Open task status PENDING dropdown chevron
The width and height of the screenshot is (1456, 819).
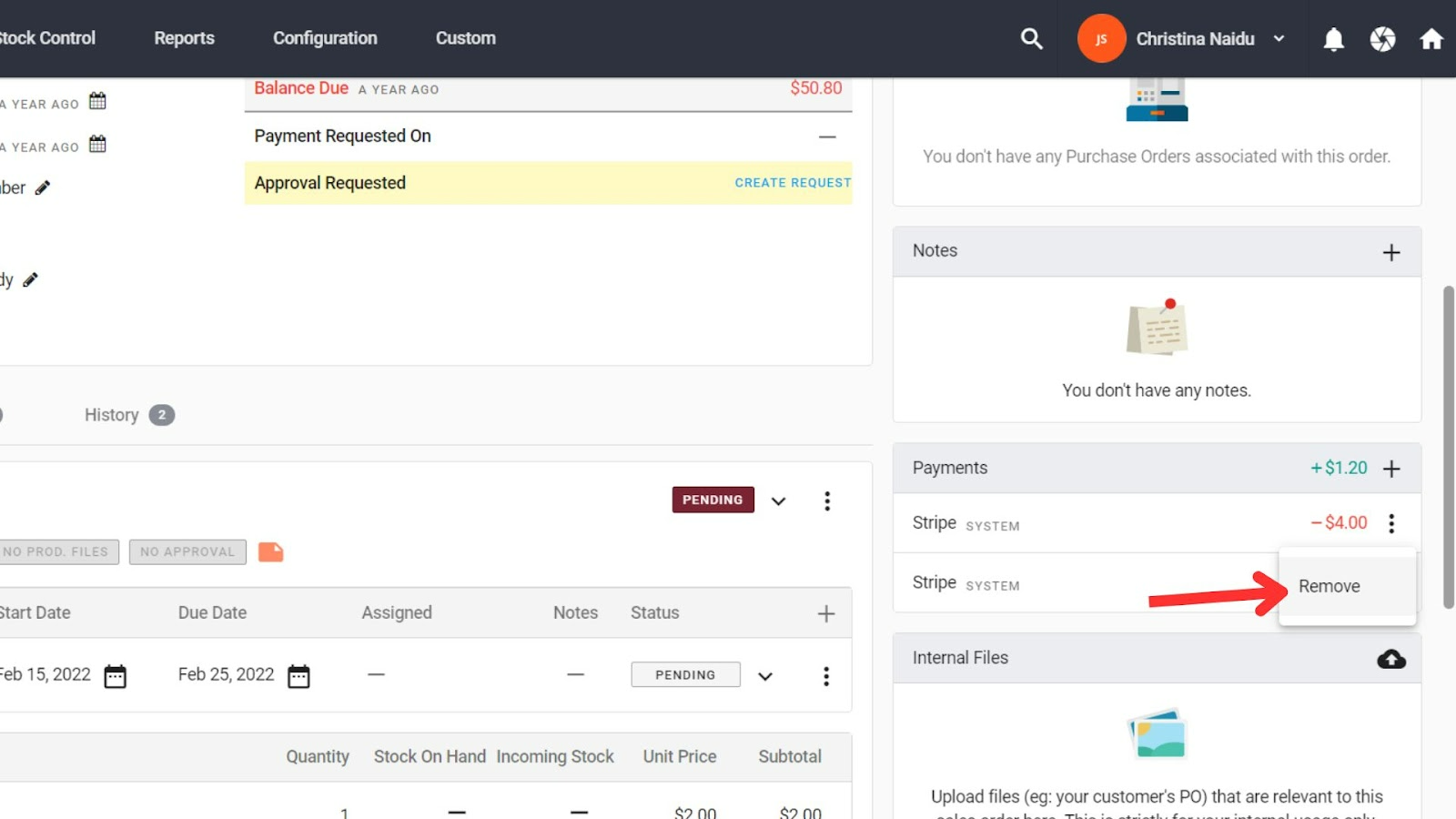(x=765, y=676)
